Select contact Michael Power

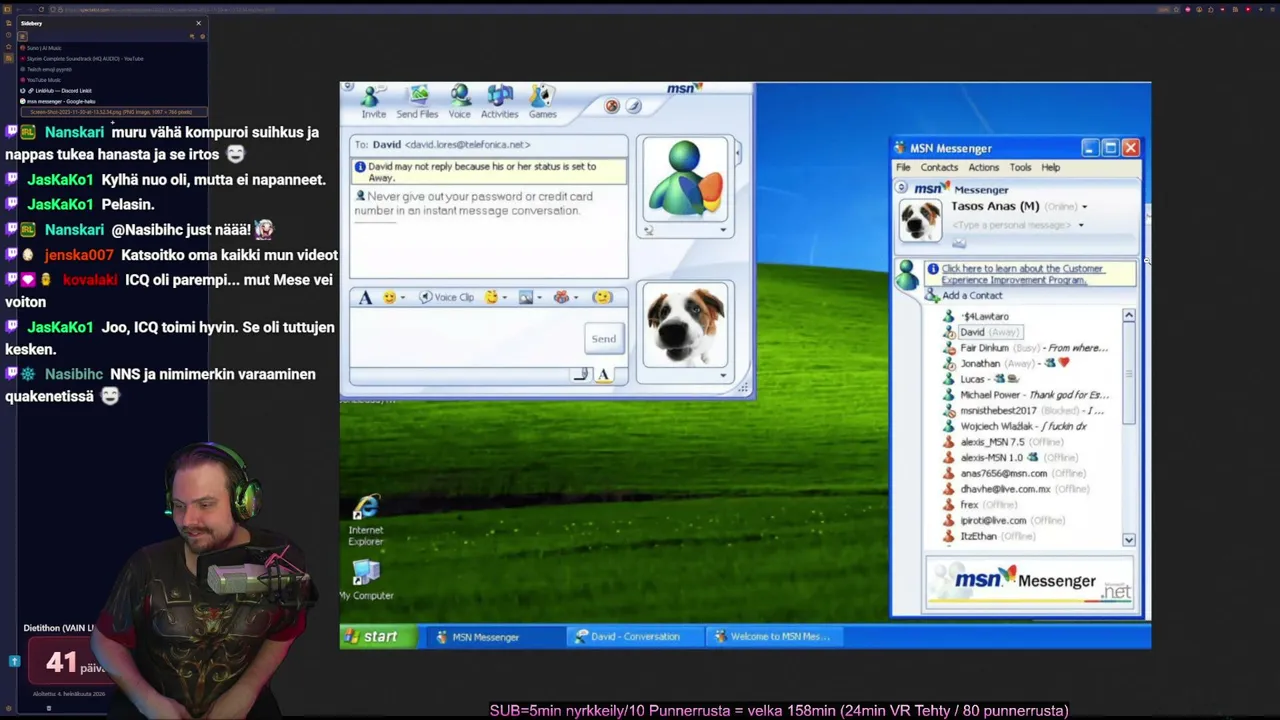(x=1026, y=395)
